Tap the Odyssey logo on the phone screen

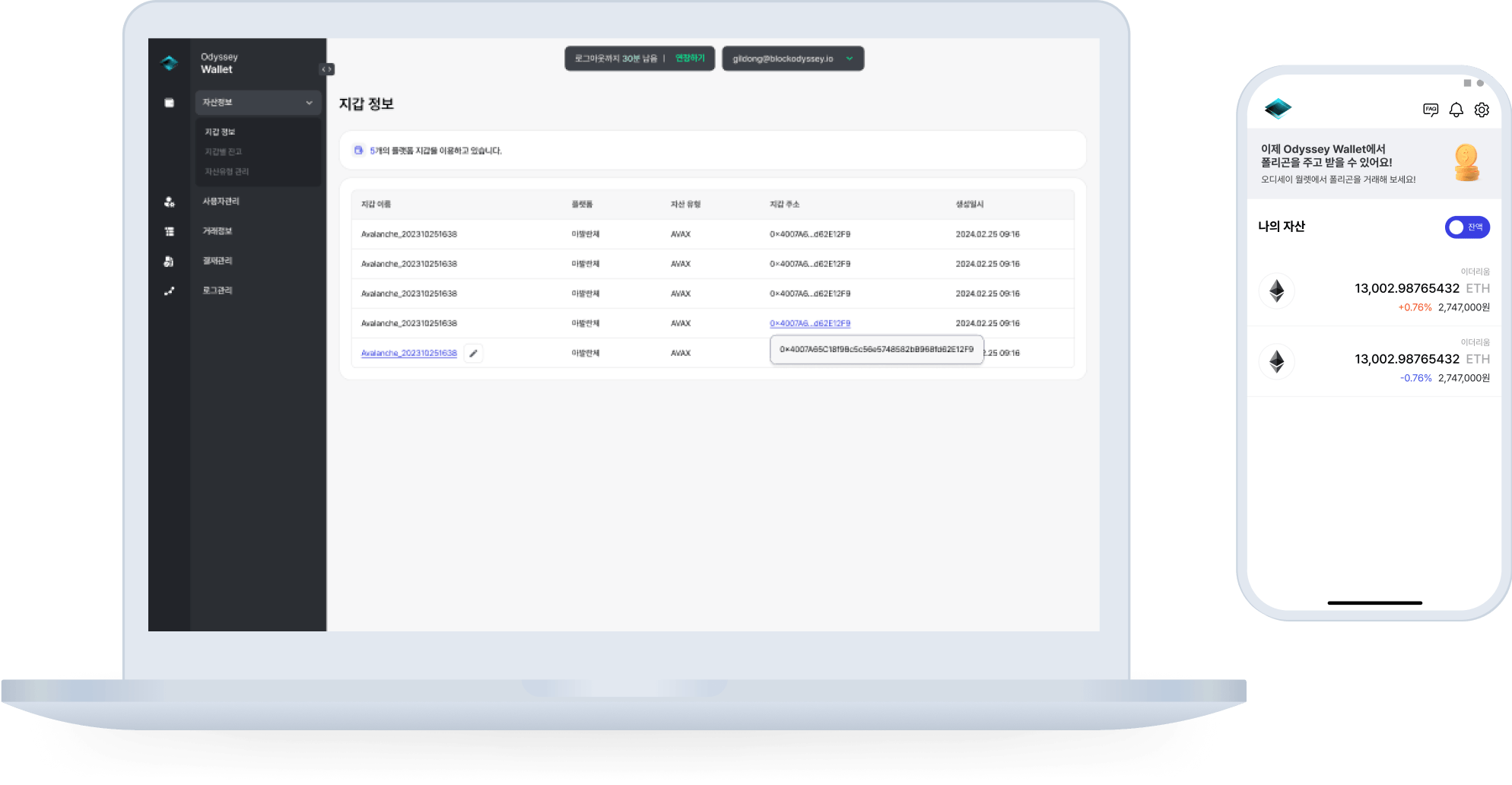tap(1278, 109)
